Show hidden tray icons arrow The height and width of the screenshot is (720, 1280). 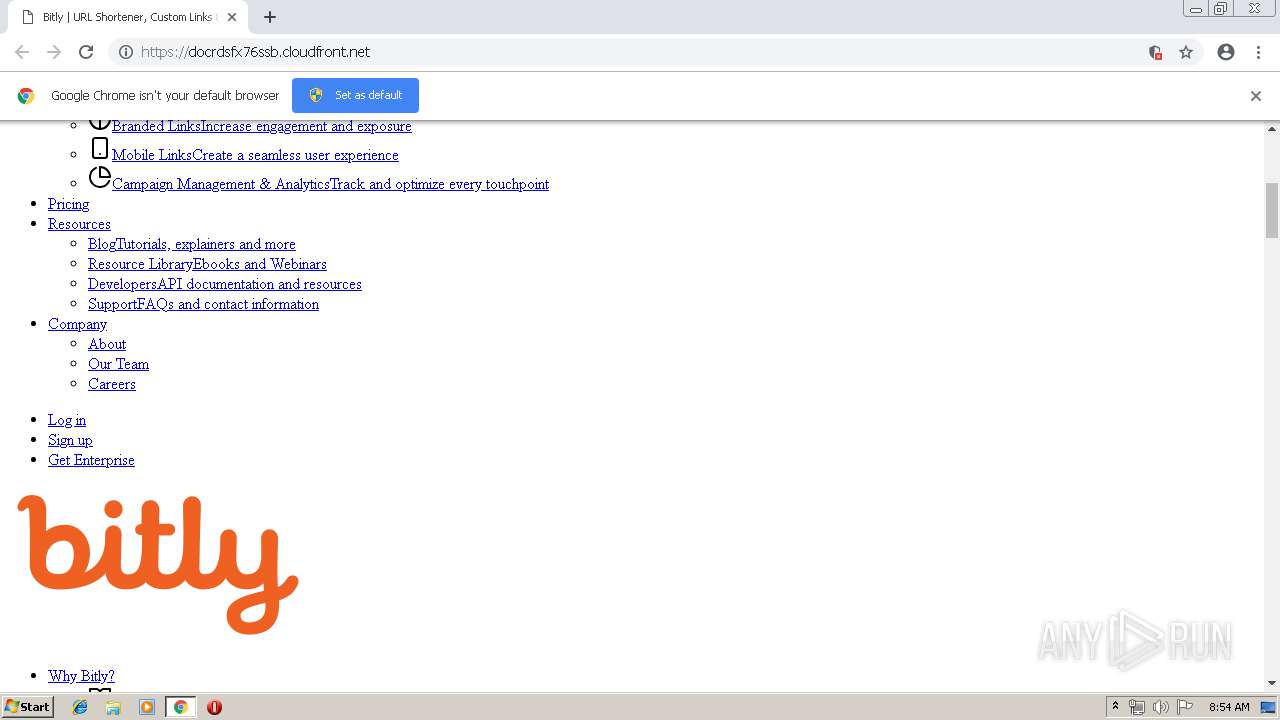pyautogui.click(x=1115, y=707)
